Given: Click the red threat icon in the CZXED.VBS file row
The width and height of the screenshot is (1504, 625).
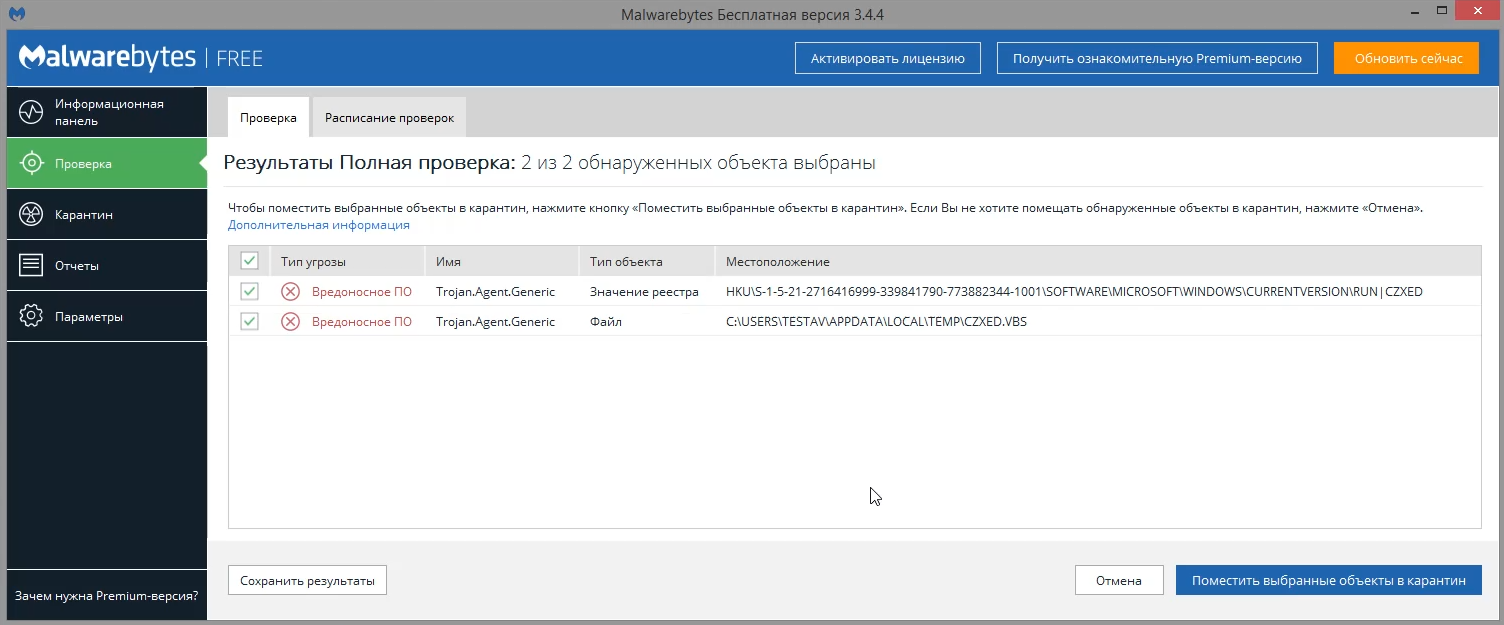Looking at the screenshot, I should [x=290, y=321].
